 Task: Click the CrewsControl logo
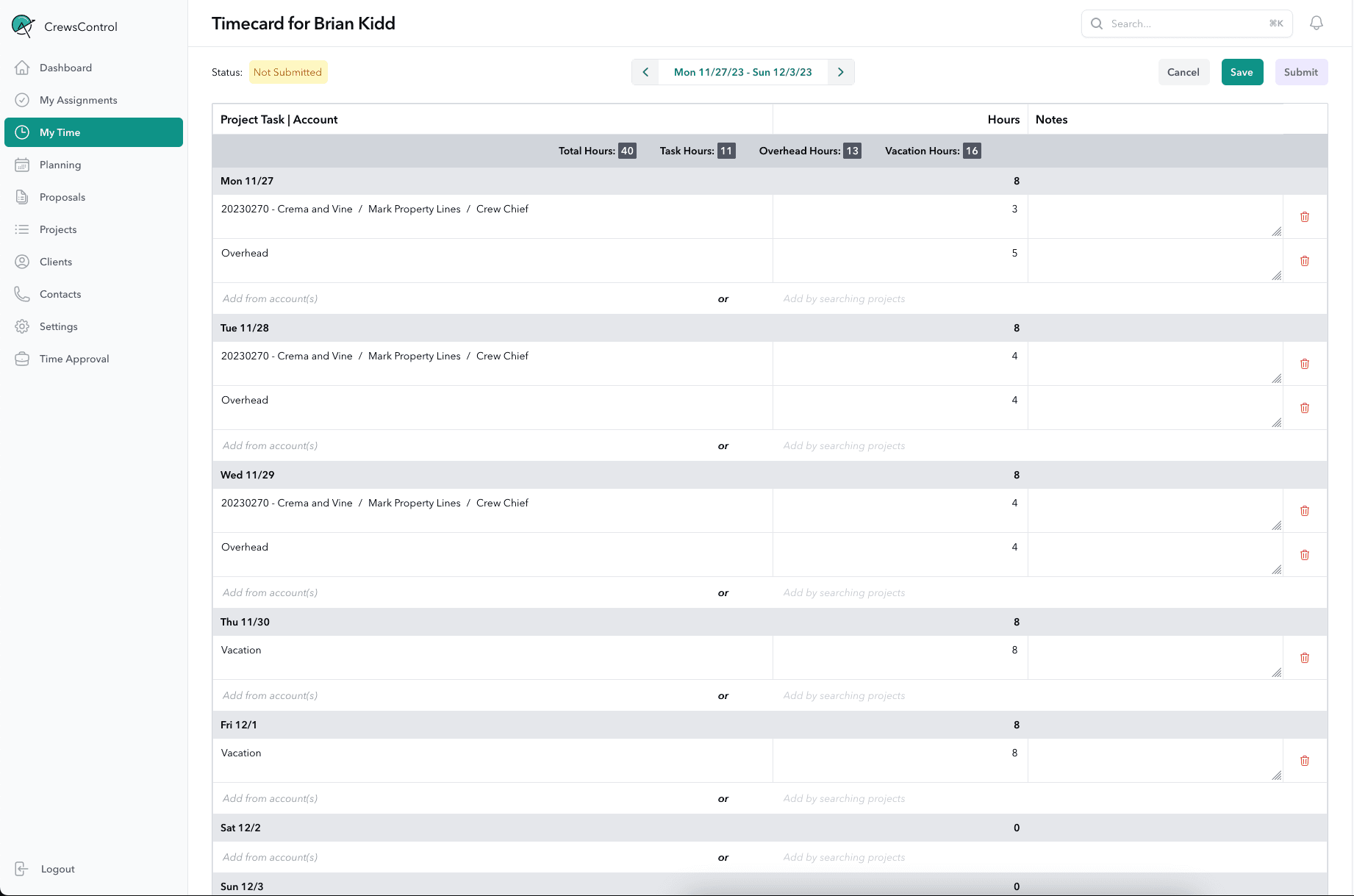pos(24,26)
